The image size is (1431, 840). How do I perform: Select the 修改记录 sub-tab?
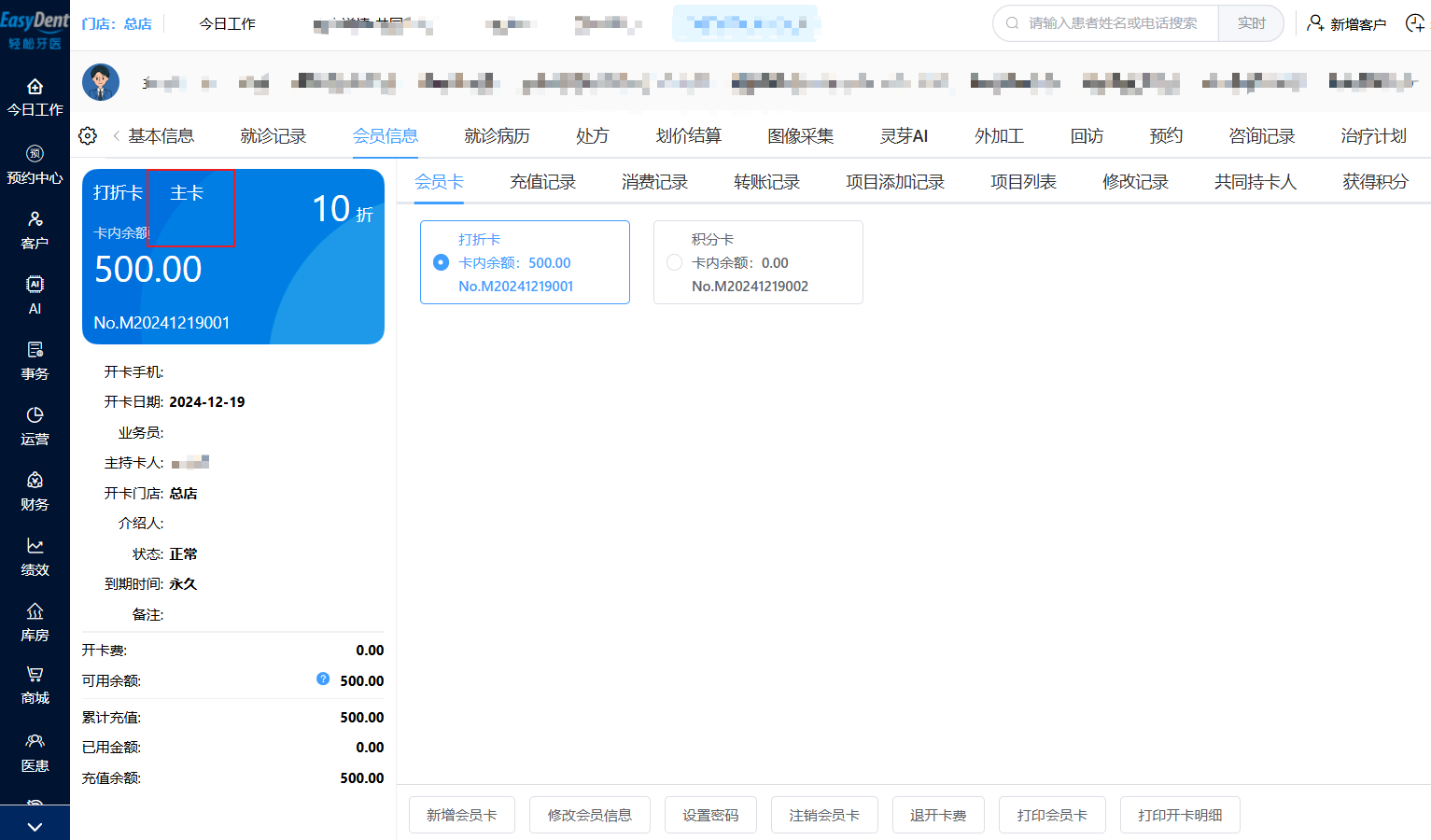pos(1135,182)
